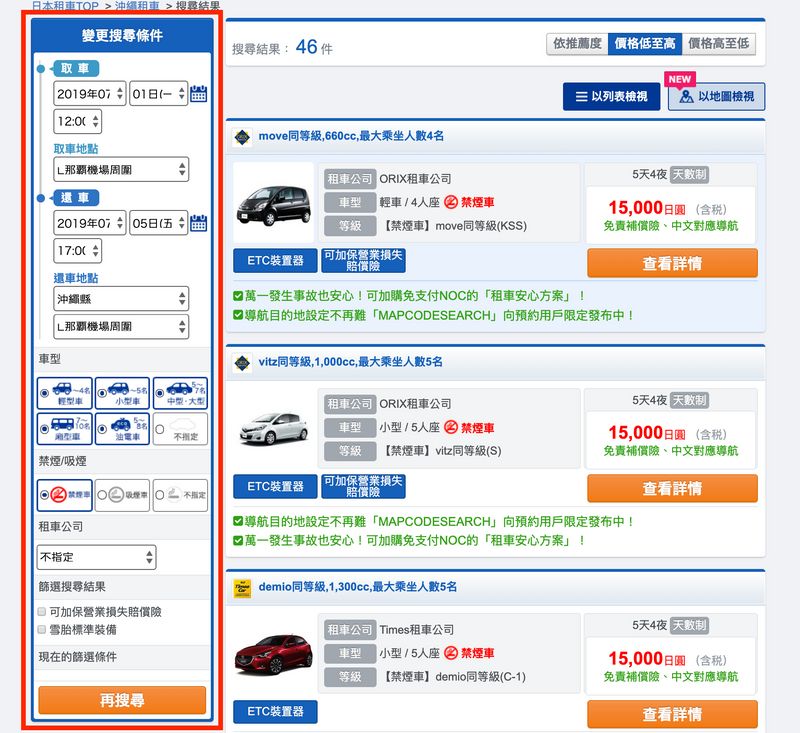Image resolution: width=800 pixels, height=733 pixels.
Task: Click the ETC裝置器 tag on vitz listing
Action: pos(275,487)
